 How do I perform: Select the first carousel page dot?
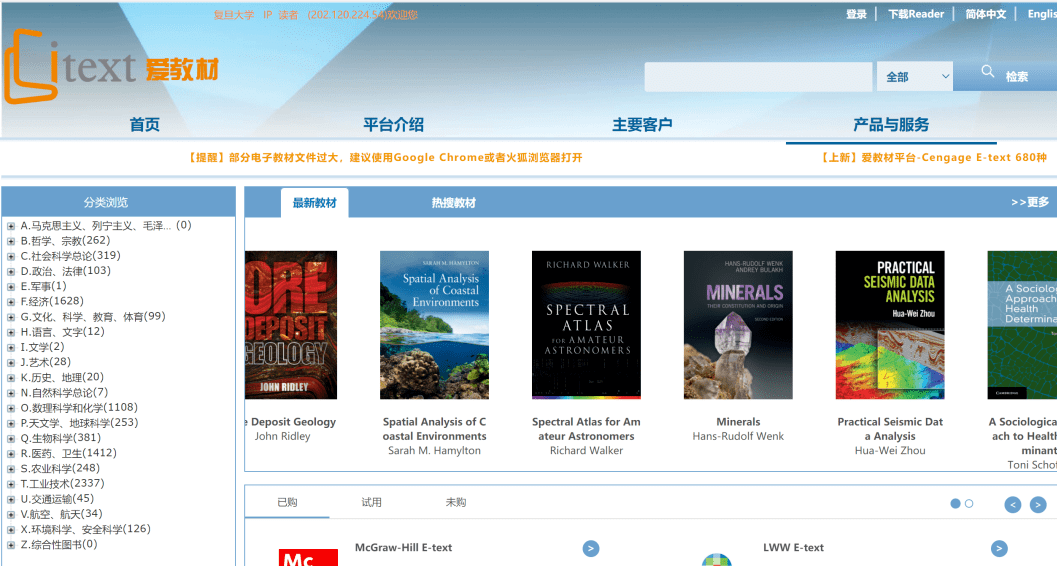click(x=955, y=503)
